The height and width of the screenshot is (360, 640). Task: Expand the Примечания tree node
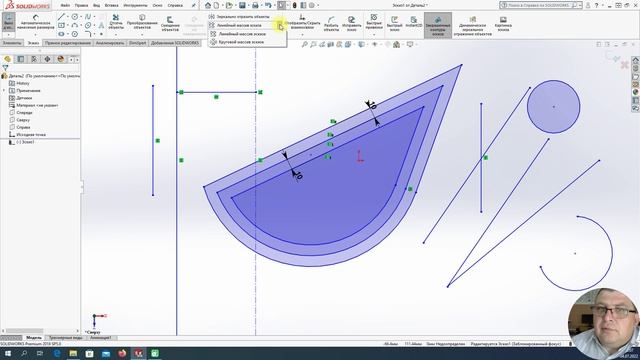pyautogui.click(x=4, y=91)
